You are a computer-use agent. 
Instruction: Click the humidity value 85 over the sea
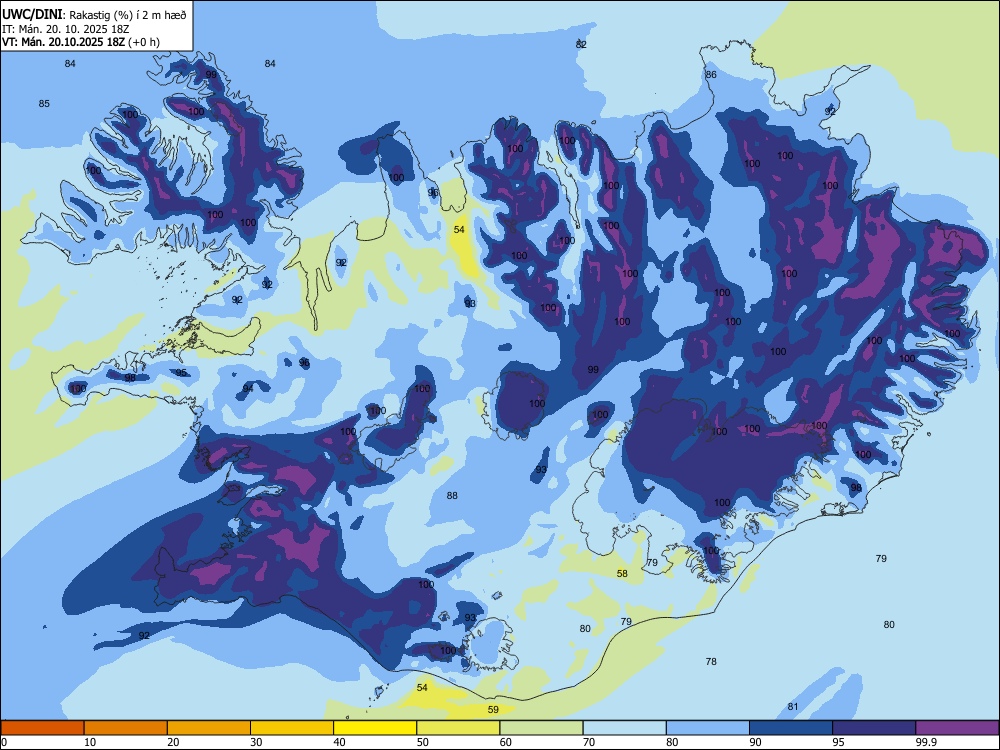44,103
